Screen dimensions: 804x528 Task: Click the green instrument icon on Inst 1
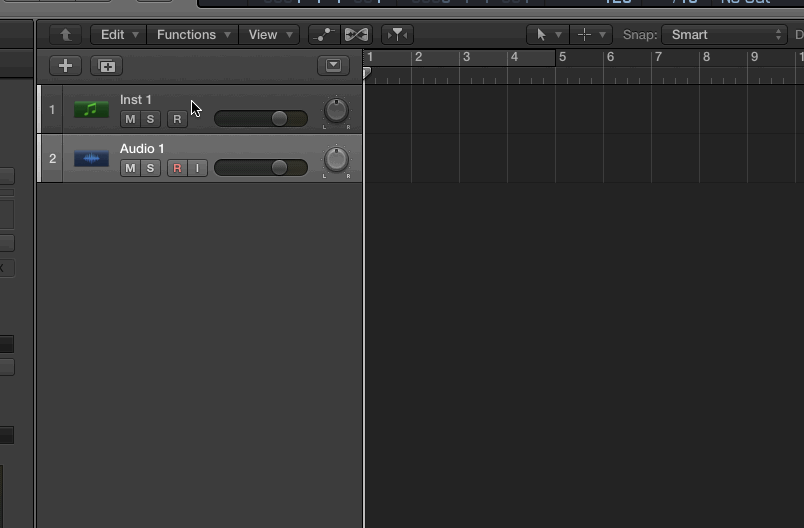tap(91, 109)
